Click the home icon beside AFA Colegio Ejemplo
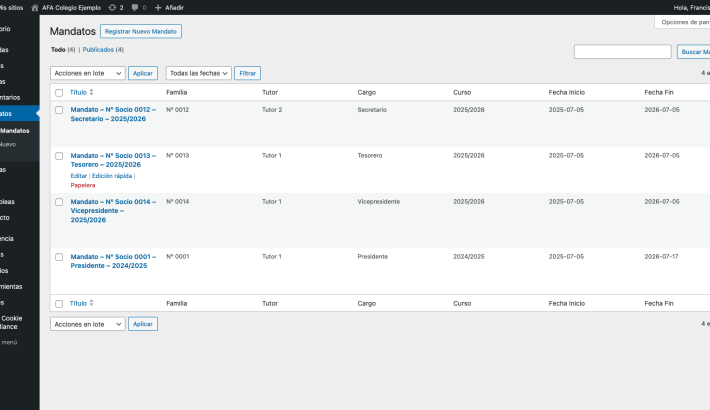Viewport: 710px width, 410px height. [x=36, y=7]
